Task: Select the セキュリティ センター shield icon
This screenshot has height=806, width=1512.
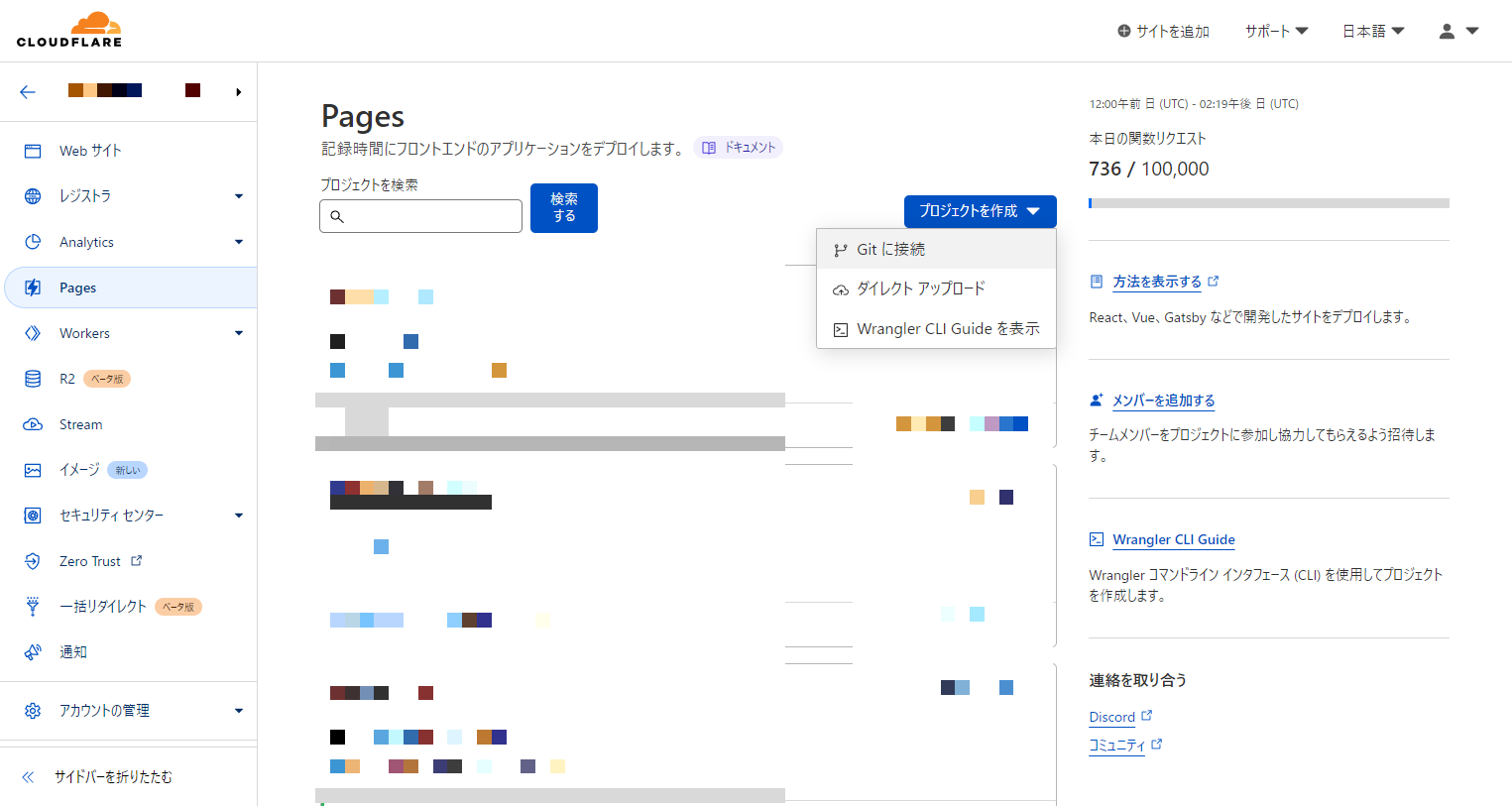Action: coord(32,515)
